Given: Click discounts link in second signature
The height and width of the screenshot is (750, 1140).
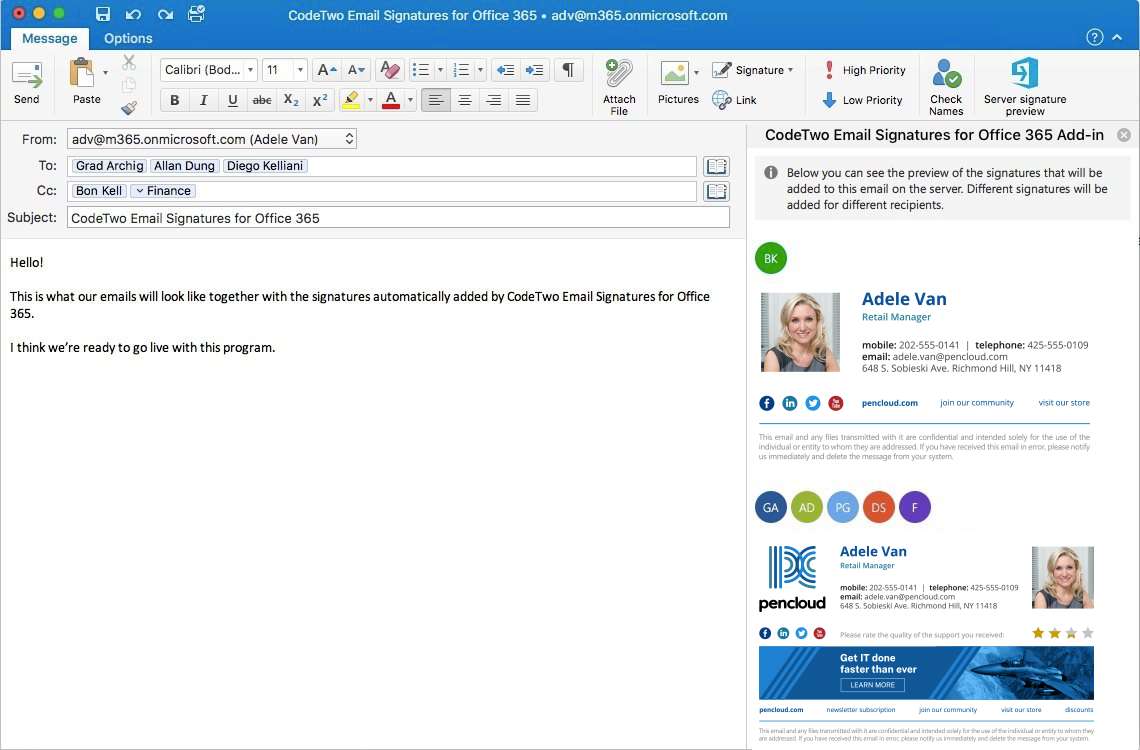Looking at the screenshot, I should pyautogui.click(x=1079, y=710).
